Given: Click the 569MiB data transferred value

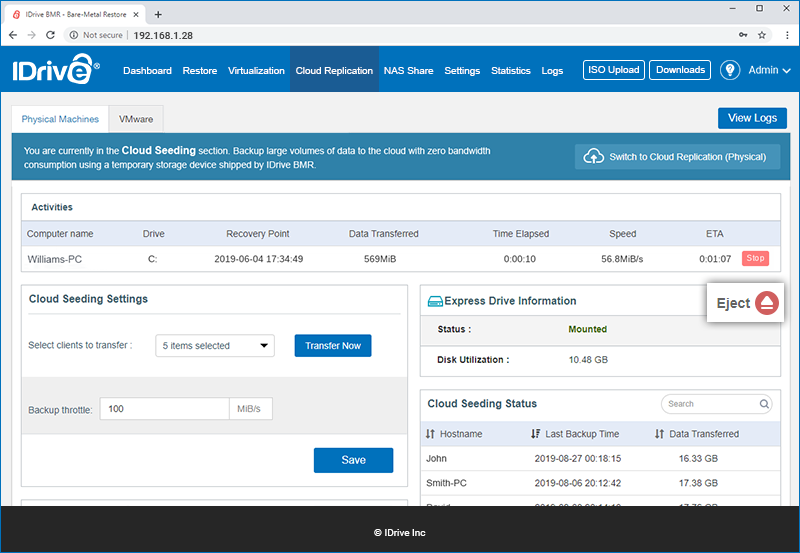Looking at the screenshot, I should (380, 259).
